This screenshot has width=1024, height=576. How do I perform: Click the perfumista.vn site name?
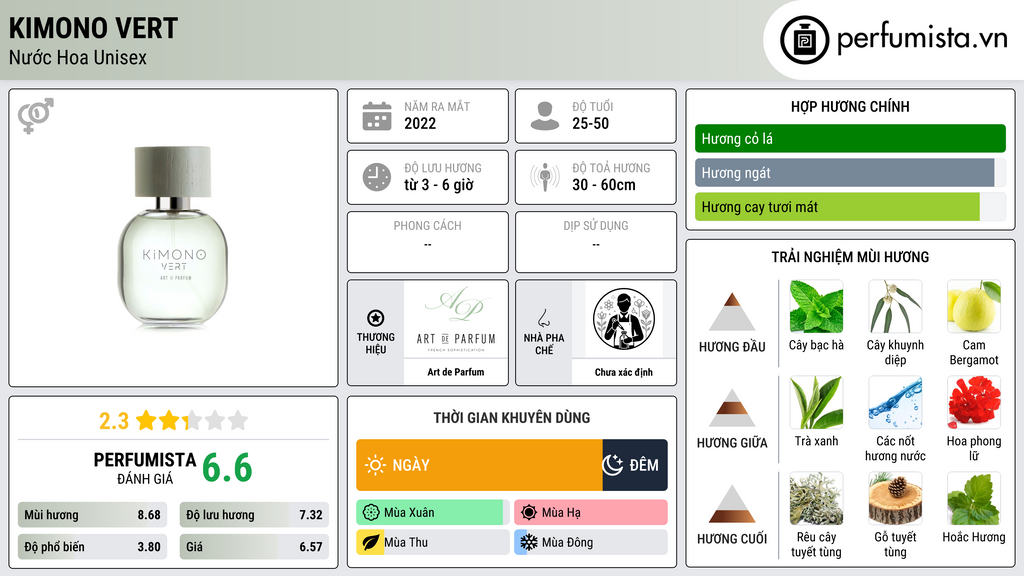click(x=922, y=39)
